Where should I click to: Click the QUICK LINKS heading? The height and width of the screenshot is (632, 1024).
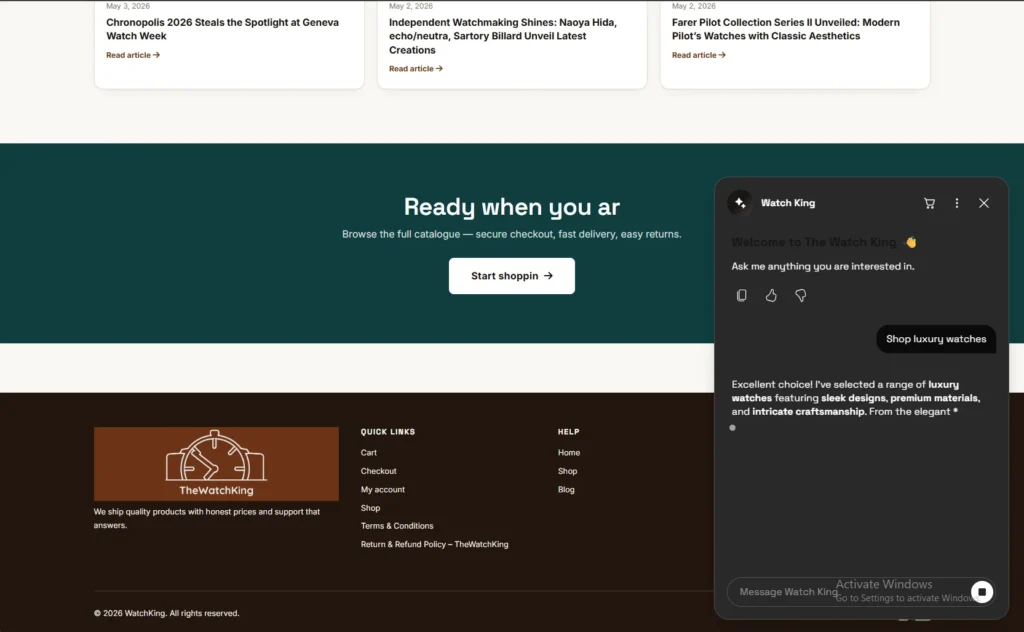(x=388, y=432)
